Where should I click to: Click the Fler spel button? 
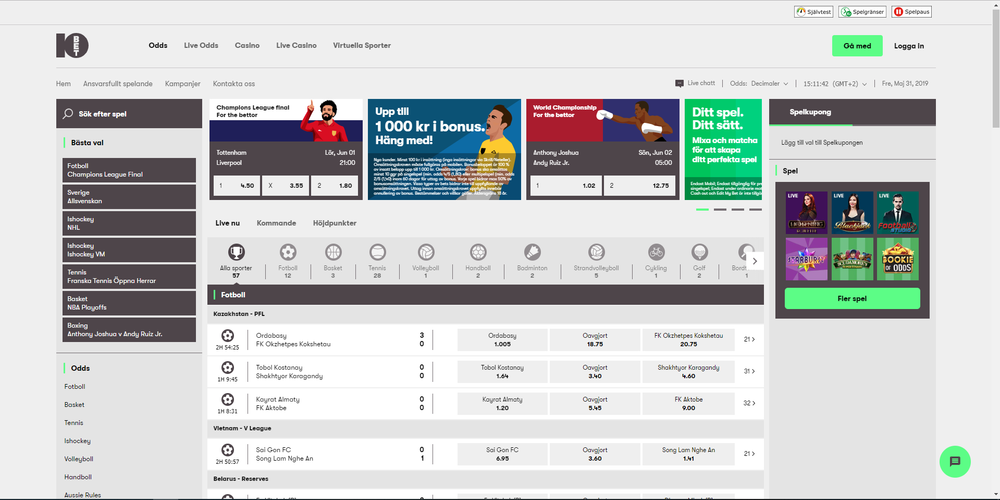[852, 298]
